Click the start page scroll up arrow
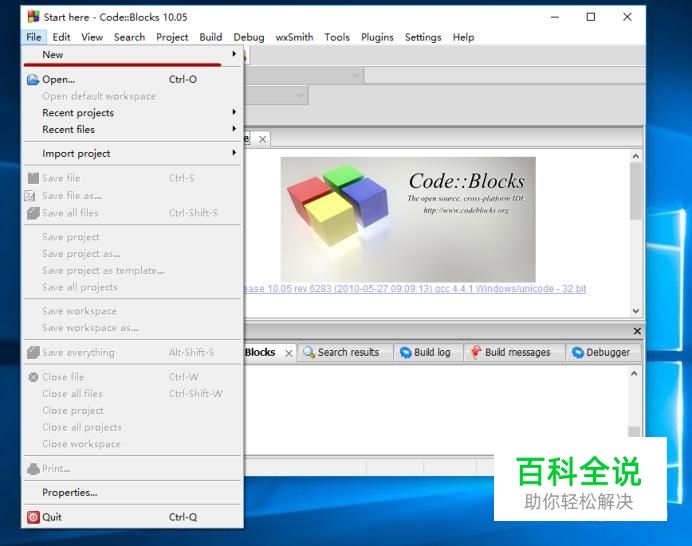 click(x=636, y=156)
